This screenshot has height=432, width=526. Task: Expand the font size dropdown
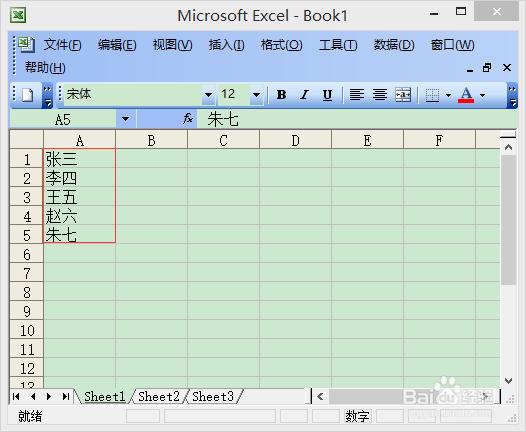[x=257, y=95]
